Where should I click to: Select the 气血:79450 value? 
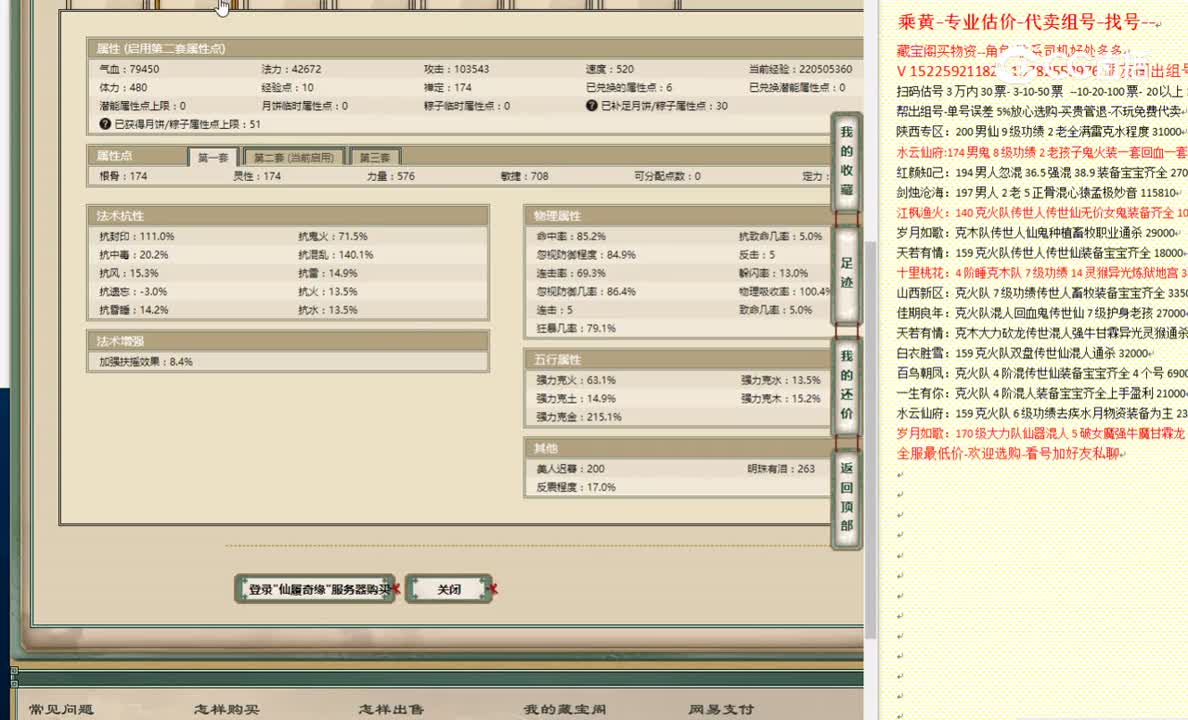coord(130,69)
